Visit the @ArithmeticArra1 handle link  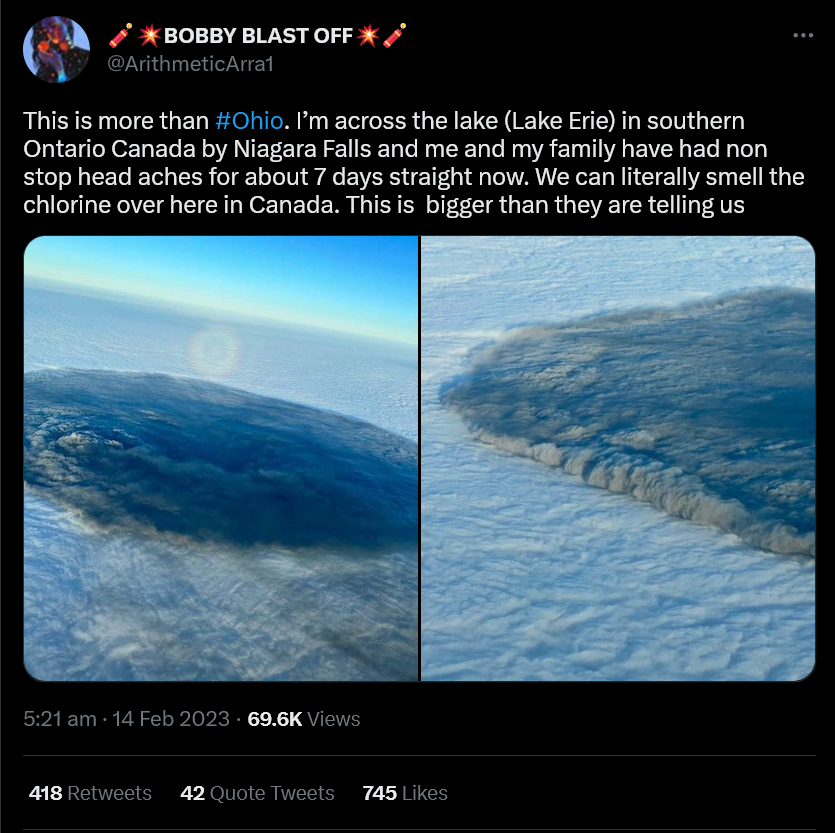(190, 64)
